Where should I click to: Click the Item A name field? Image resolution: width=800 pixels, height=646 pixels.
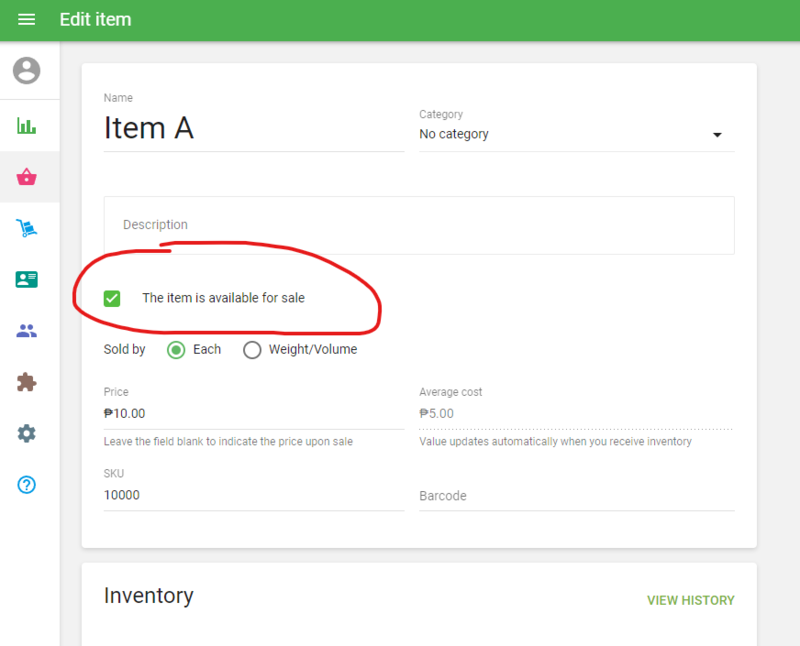pos(253,129)
